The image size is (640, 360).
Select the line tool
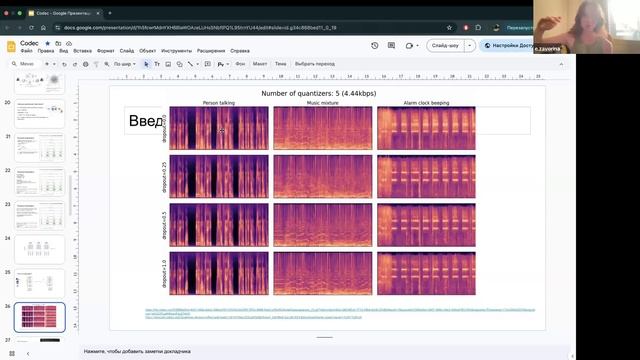click(190, 64)
